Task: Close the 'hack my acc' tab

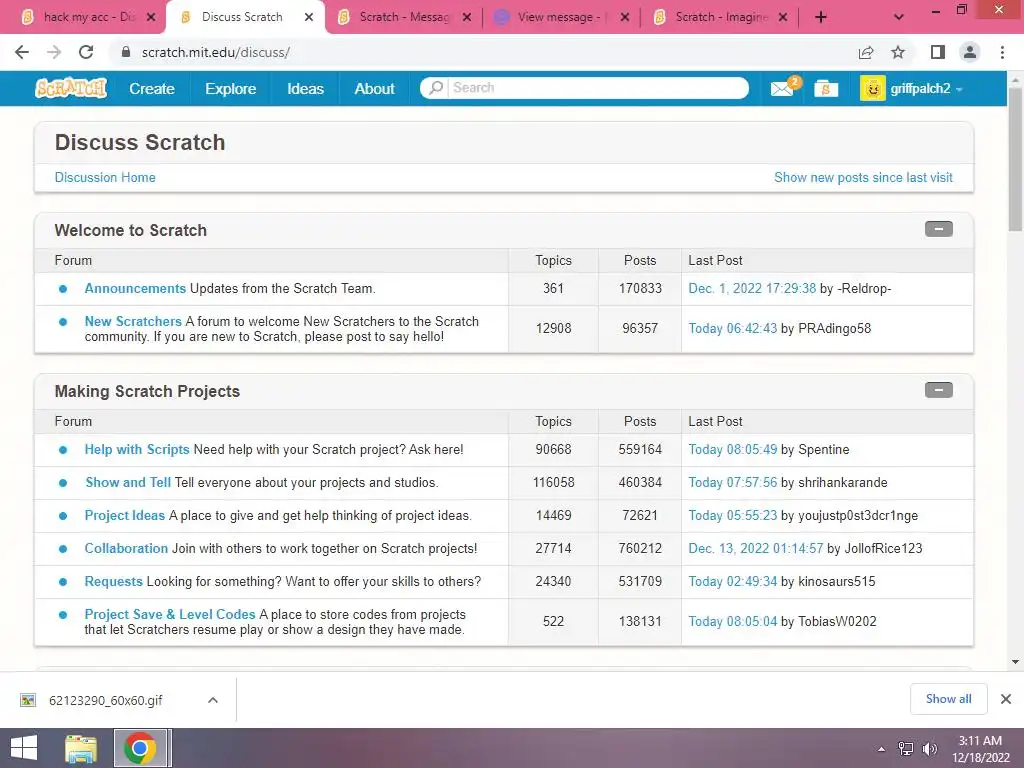Action: click(151, 17)
